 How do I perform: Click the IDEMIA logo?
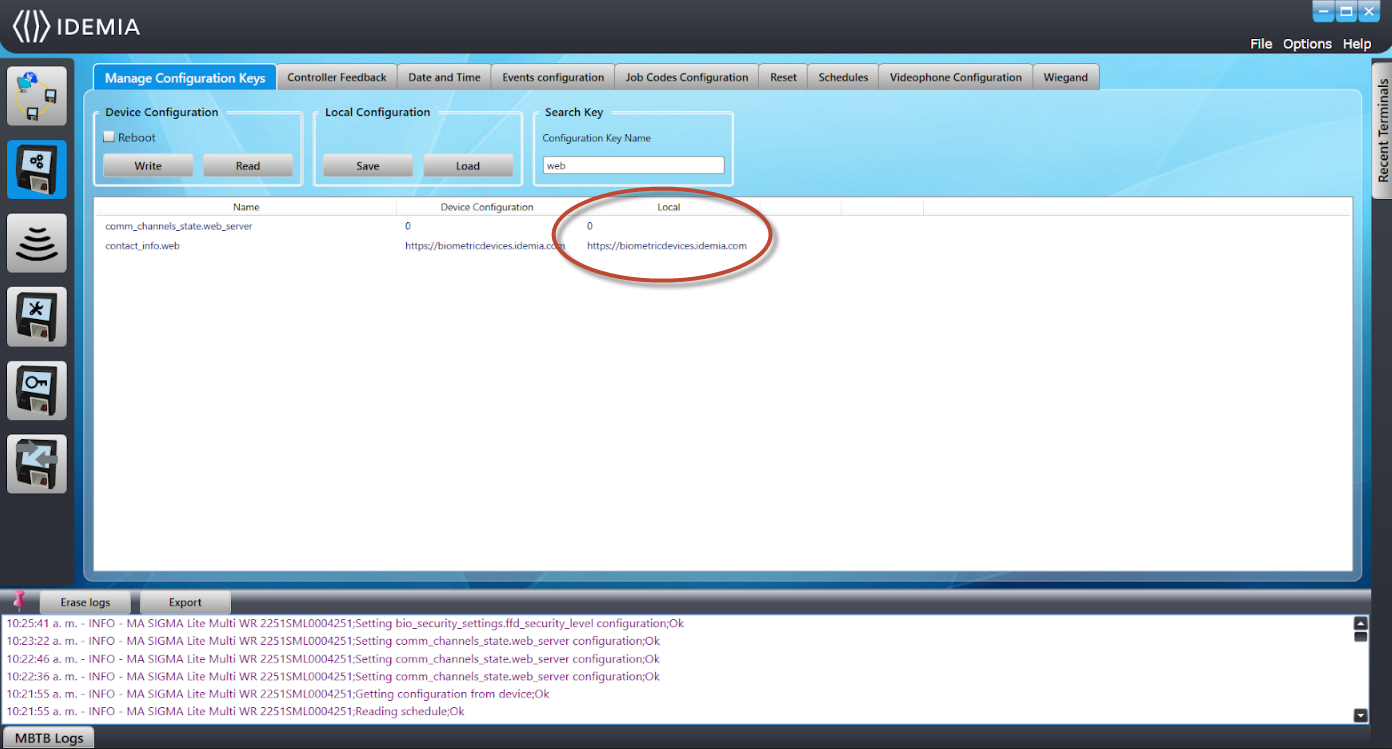point(76,27)
